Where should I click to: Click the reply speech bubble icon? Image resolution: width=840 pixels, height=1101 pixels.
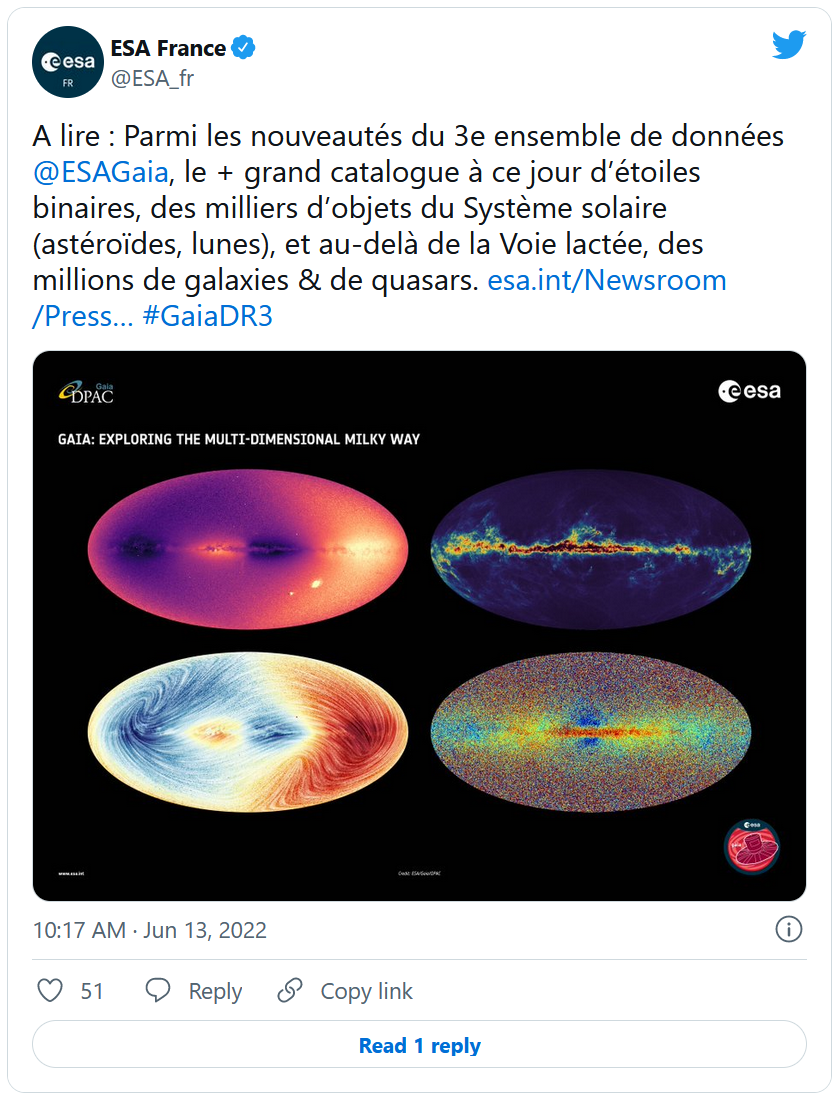(x=158, y=991)
